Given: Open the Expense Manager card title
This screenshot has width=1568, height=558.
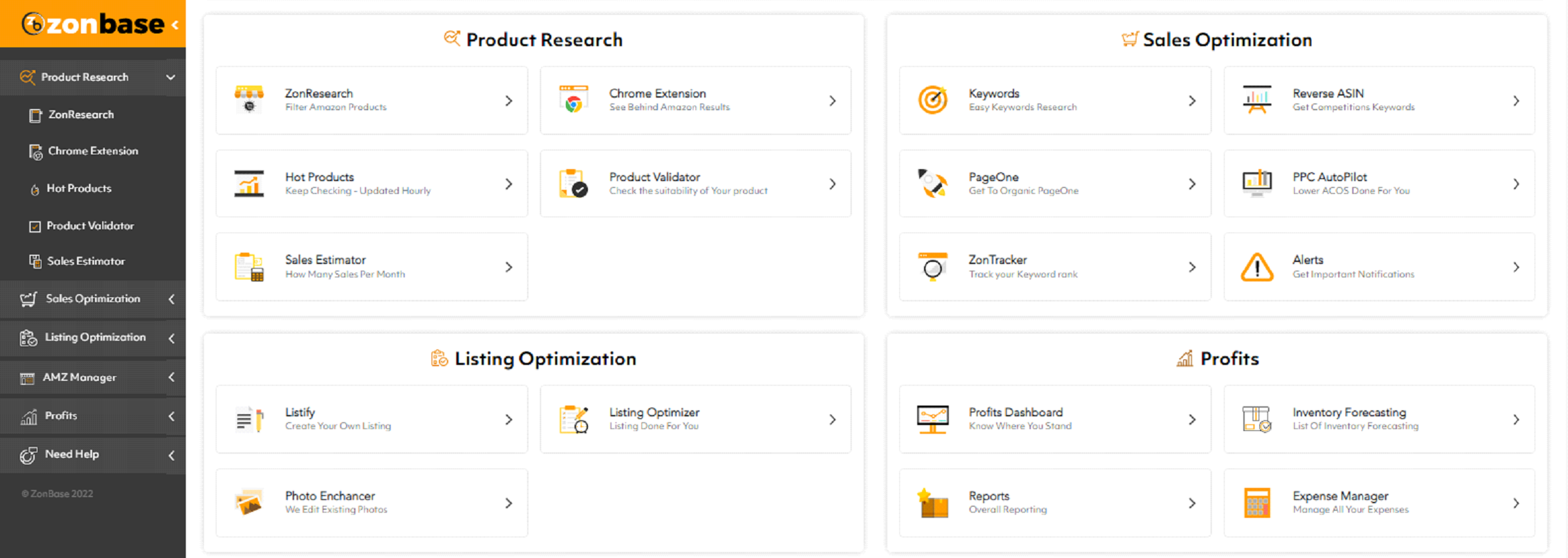Looking at the screenshot, I should (1340, 496).
